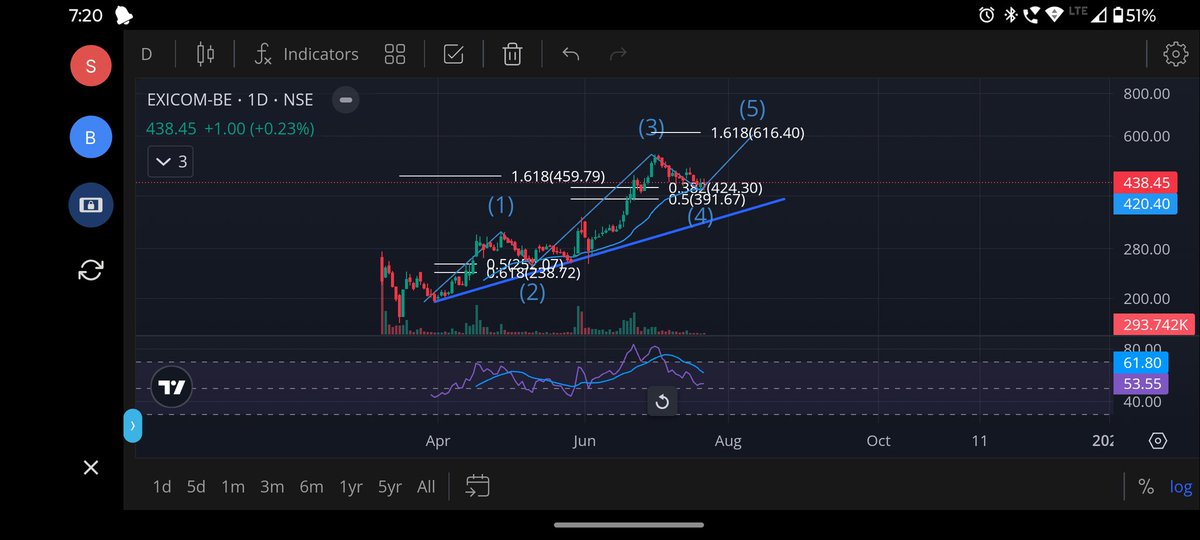The image size is (1200, 540).
Task: Select the (1) wave label
Action: pos(501,206)
